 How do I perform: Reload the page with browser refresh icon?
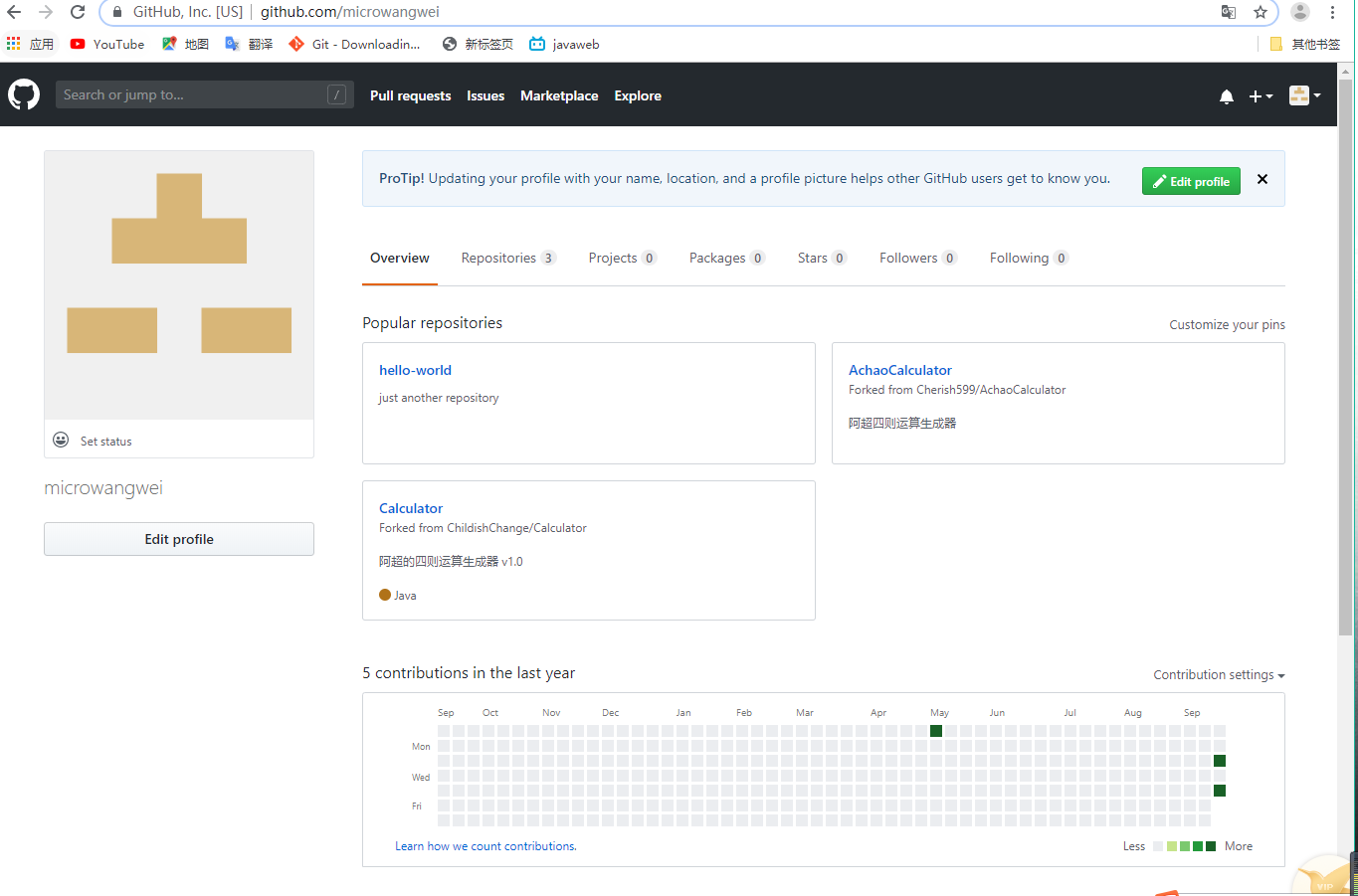78,12
